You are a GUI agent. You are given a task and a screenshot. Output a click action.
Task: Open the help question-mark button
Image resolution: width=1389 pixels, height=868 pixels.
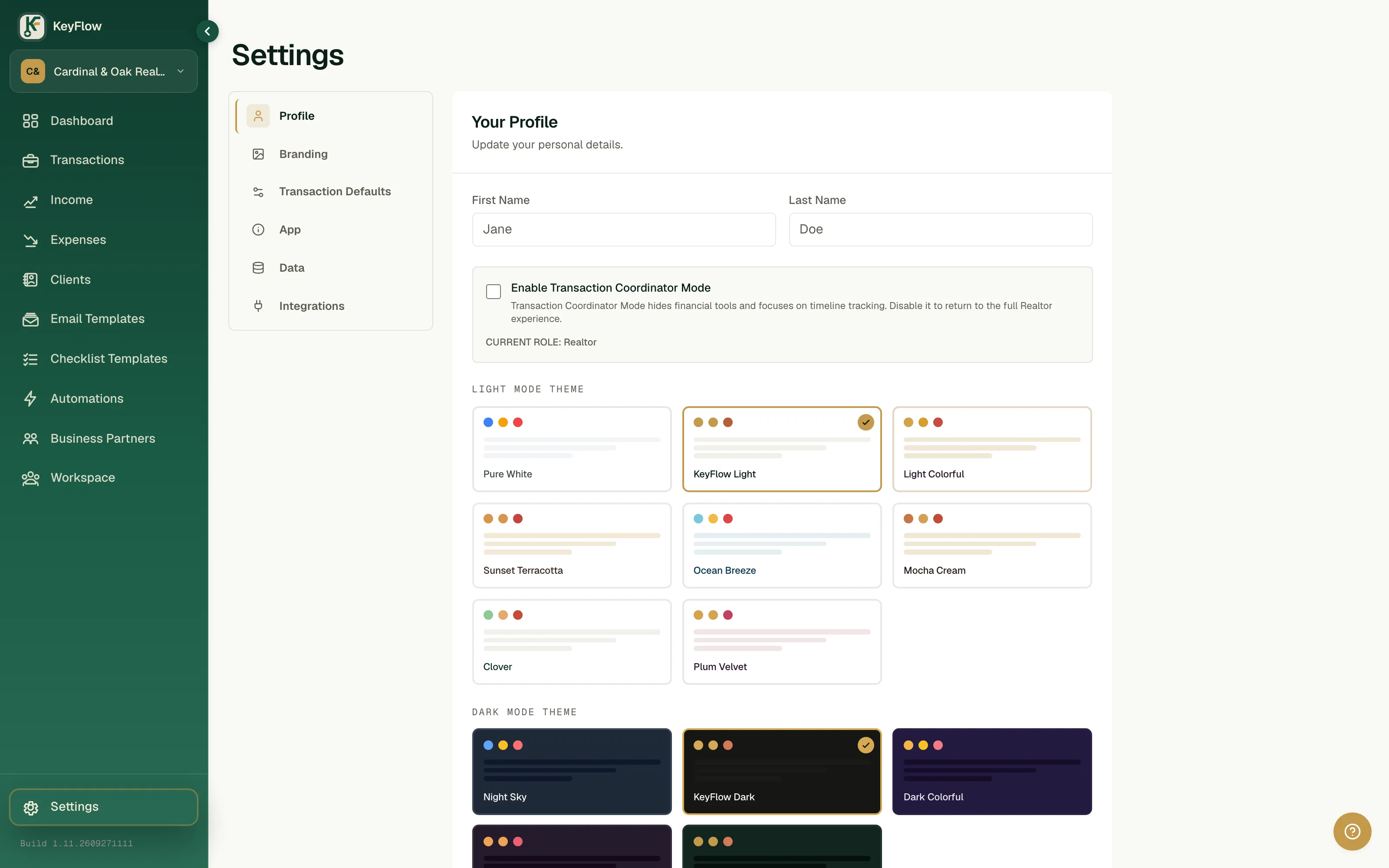tap(1352, 831)
